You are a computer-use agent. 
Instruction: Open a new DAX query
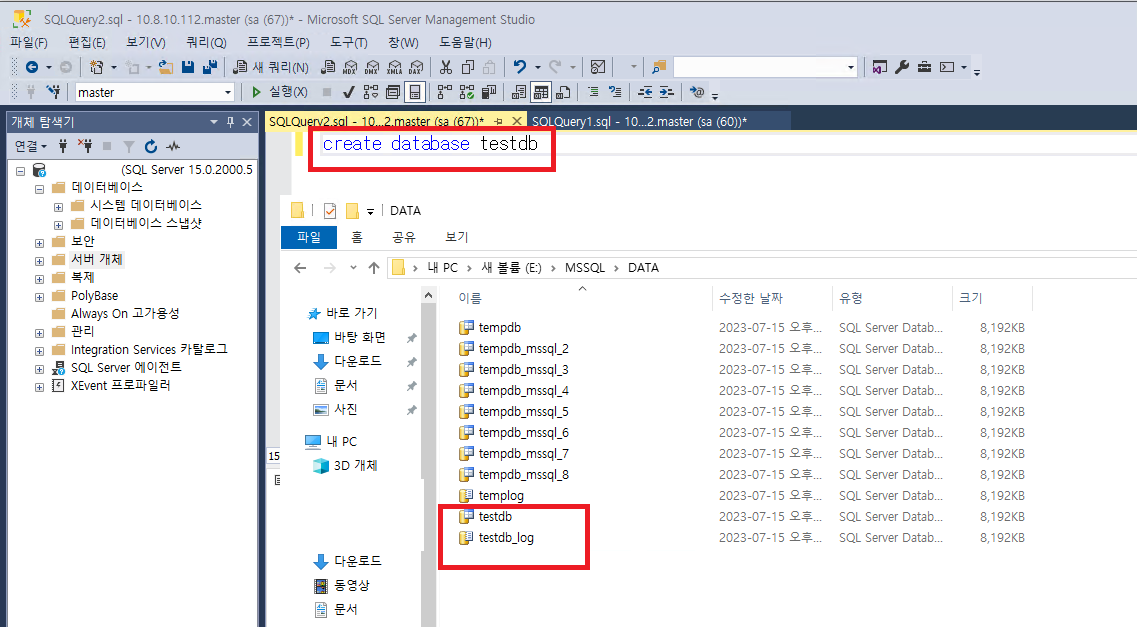(x=416, y=67)
